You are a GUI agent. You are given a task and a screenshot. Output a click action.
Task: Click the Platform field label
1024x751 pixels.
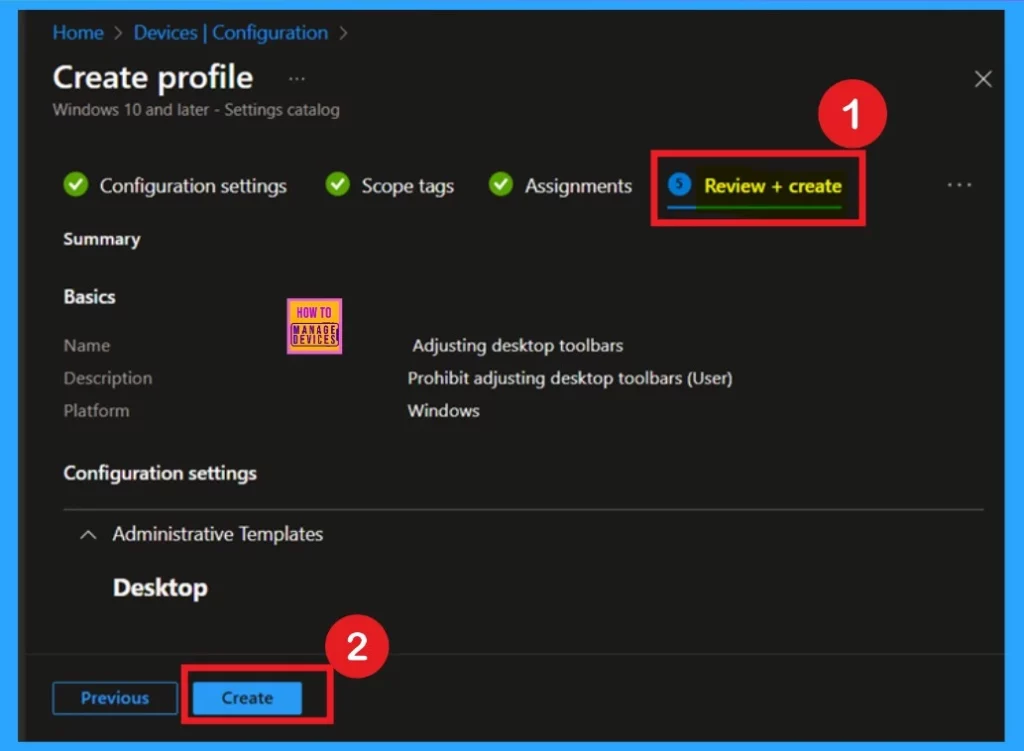tap(97, 411)
